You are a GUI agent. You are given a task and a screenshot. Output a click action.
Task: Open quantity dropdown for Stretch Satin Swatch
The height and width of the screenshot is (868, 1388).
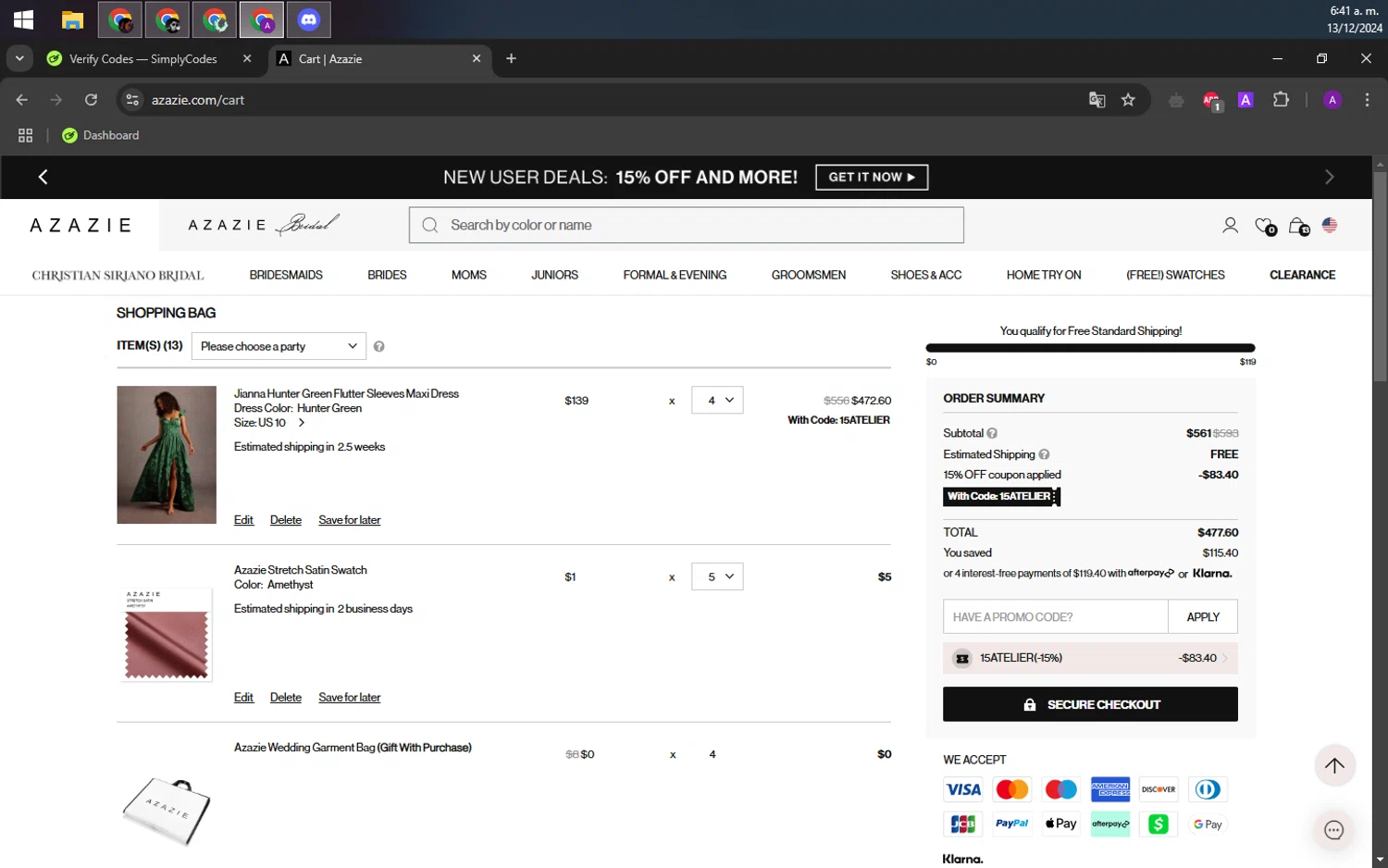[x=717, y=577]
